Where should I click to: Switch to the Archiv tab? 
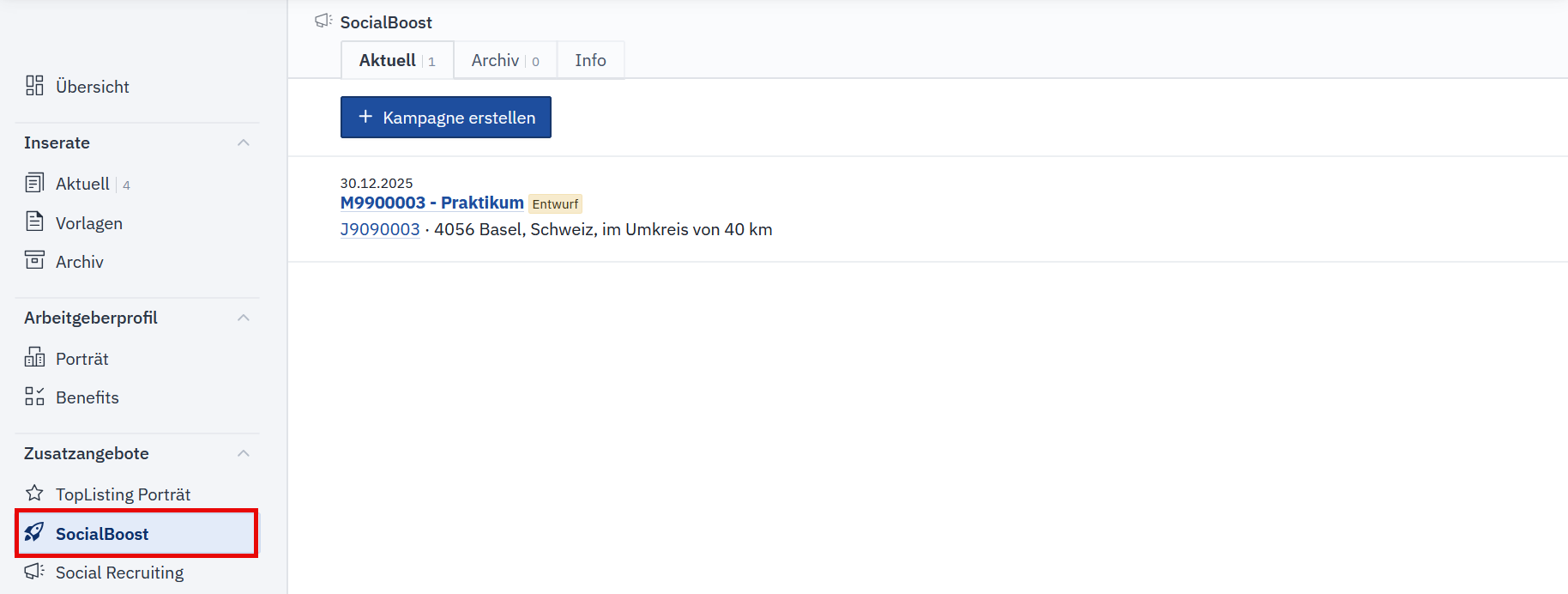click(x=504, y=60)
